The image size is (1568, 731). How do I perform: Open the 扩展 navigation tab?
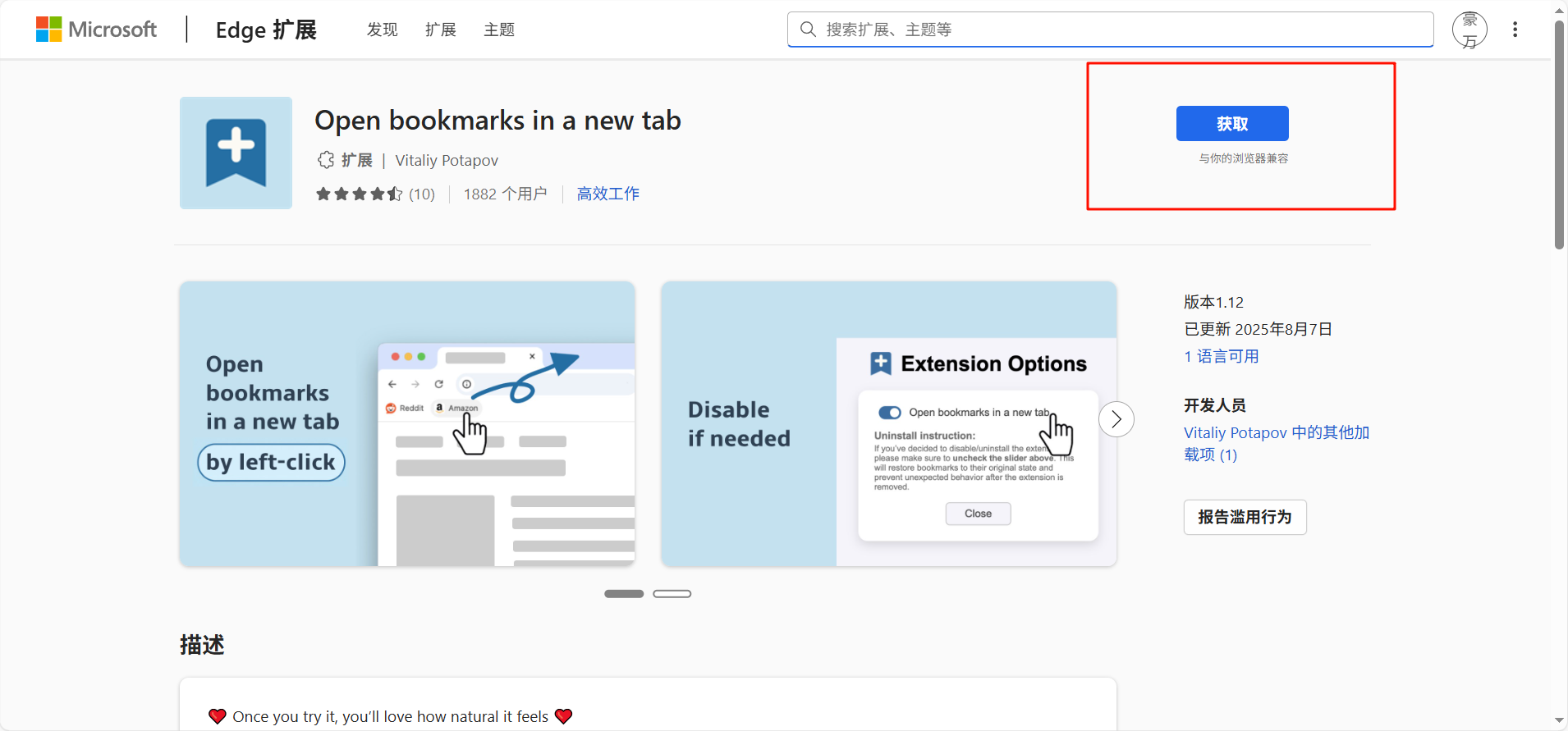coord(441,30)
